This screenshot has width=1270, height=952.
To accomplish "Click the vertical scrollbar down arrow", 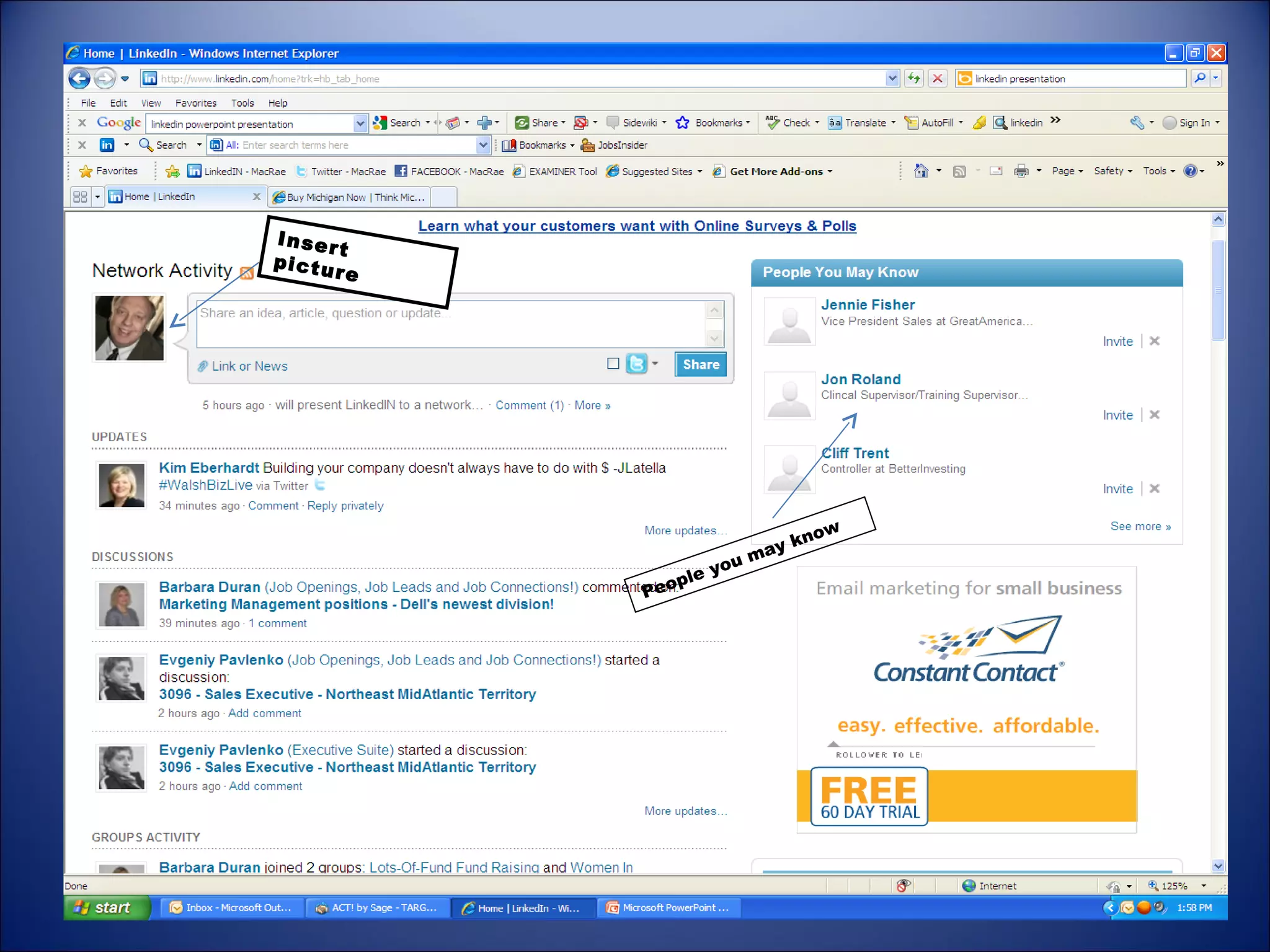I will (x=1218, y=866).
